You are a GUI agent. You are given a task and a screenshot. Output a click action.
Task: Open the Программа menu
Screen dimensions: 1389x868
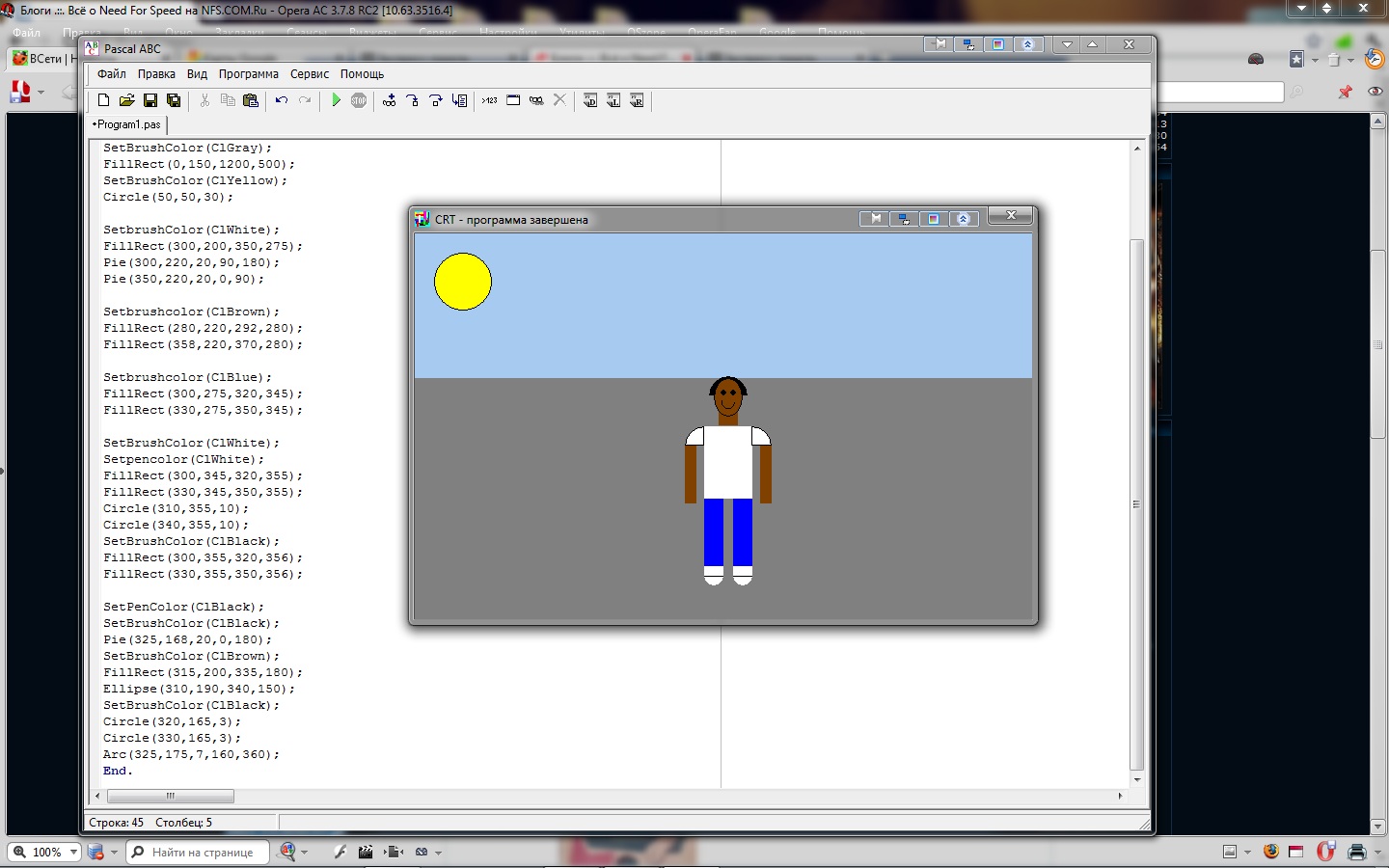coord(248,74)
